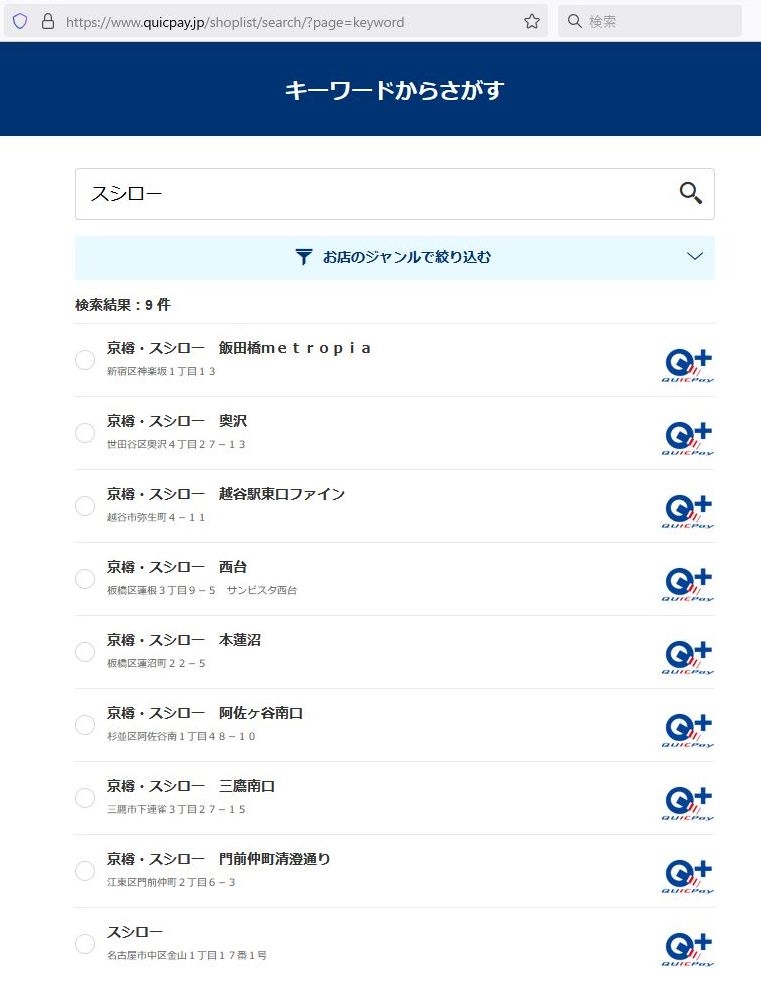Open the お店のジャンルで絞り込む filter label
The width and height of the screenshot is (761, 993).
tap(406, 257)
